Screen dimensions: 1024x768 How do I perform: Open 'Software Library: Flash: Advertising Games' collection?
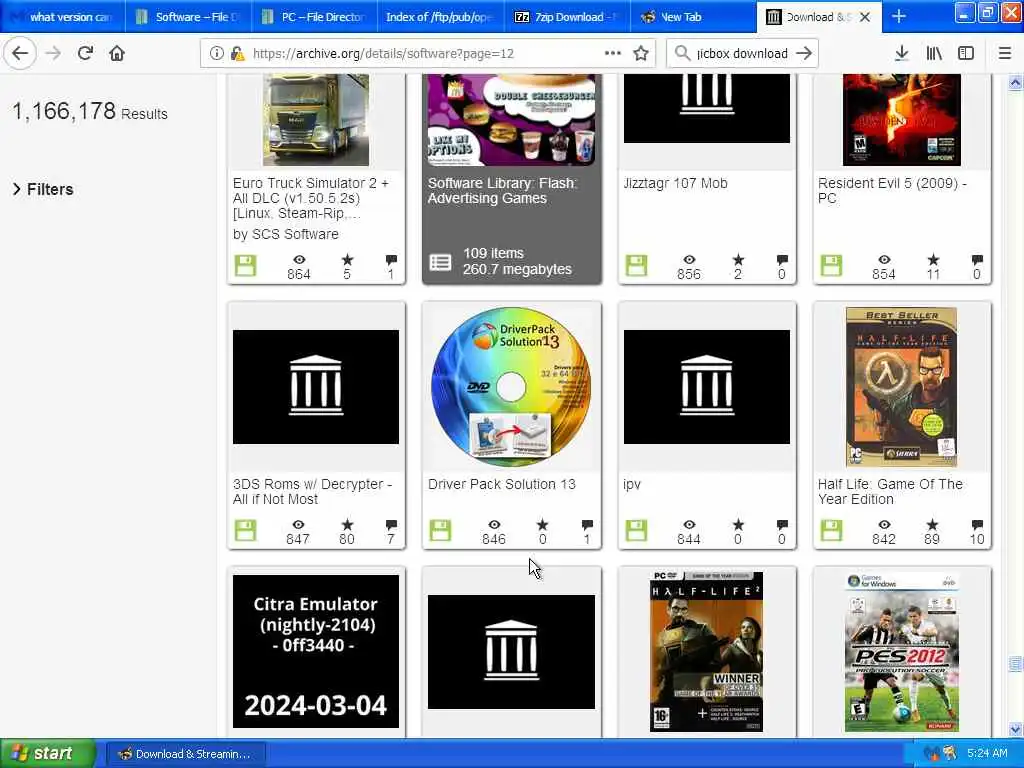click(502, 191)
